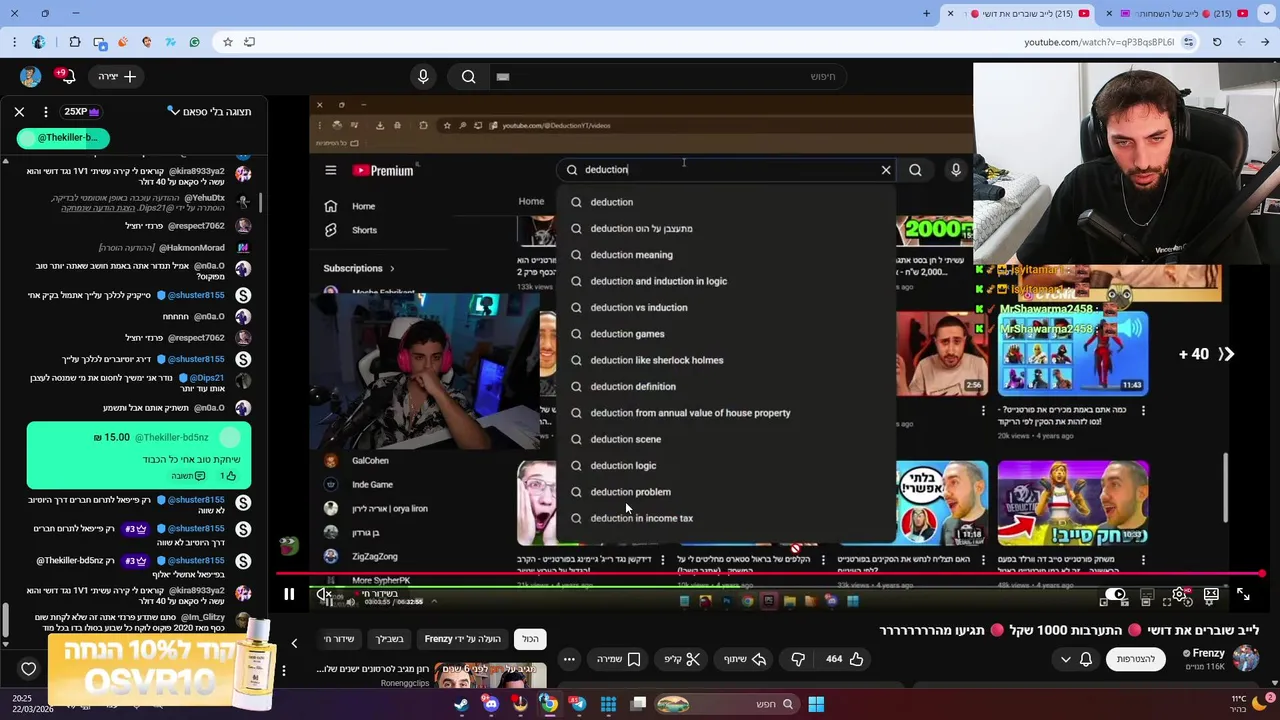Viewport: 1280px width, 720px height.
Task: Open the pinned @Thekiller-b super chat chip
Action: tap(63, 138)
